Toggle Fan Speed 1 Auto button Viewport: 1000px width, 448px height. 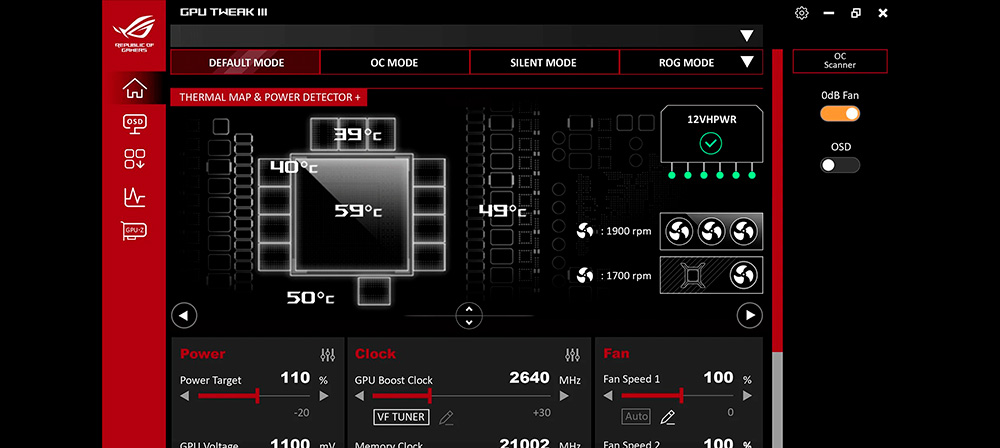tap(636, 417)
